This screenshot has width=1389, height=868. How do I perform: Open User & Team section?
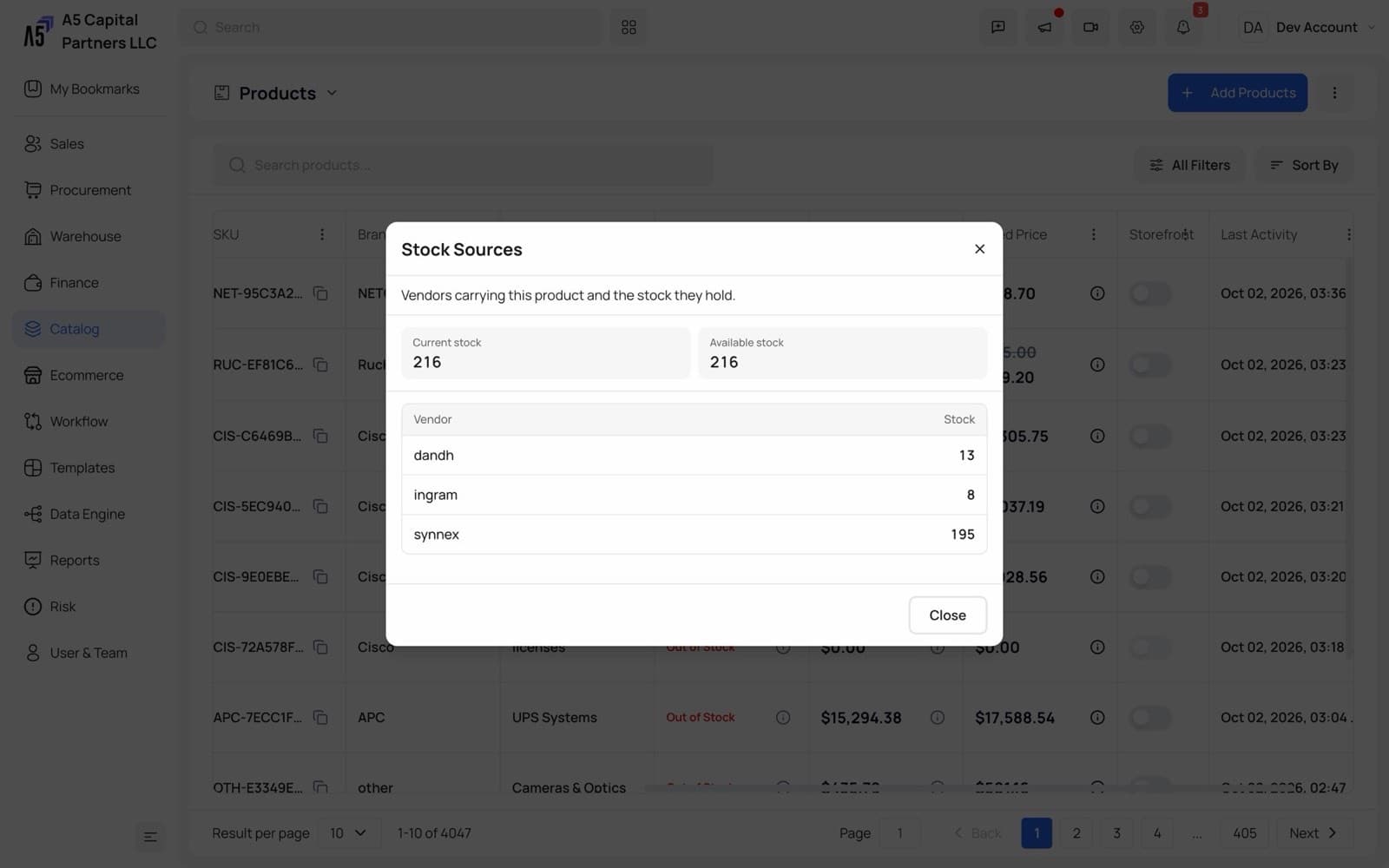coord(89,653)
